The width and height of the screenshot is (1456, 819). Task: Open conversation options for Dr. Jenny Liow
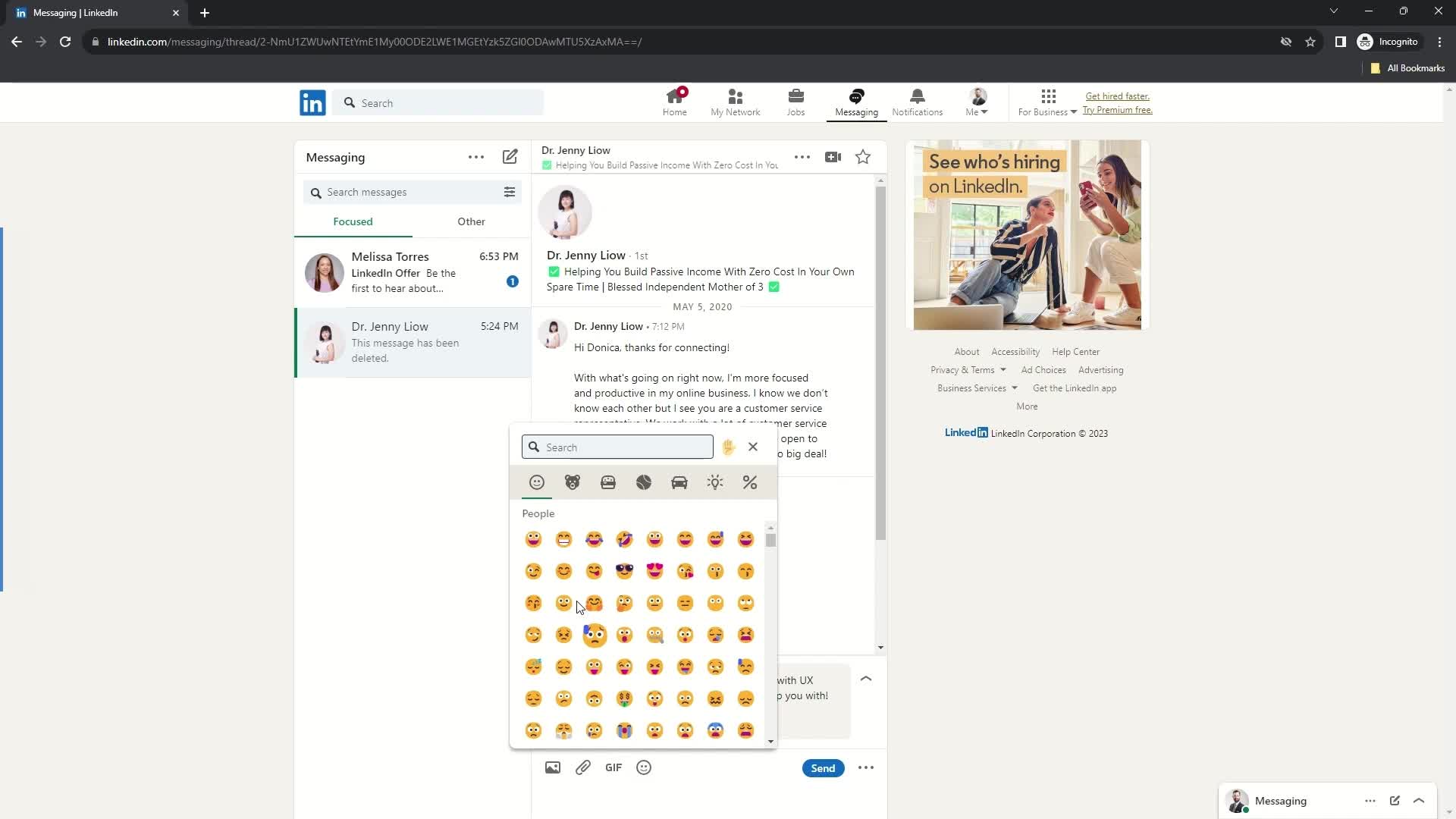click(802, 157)
